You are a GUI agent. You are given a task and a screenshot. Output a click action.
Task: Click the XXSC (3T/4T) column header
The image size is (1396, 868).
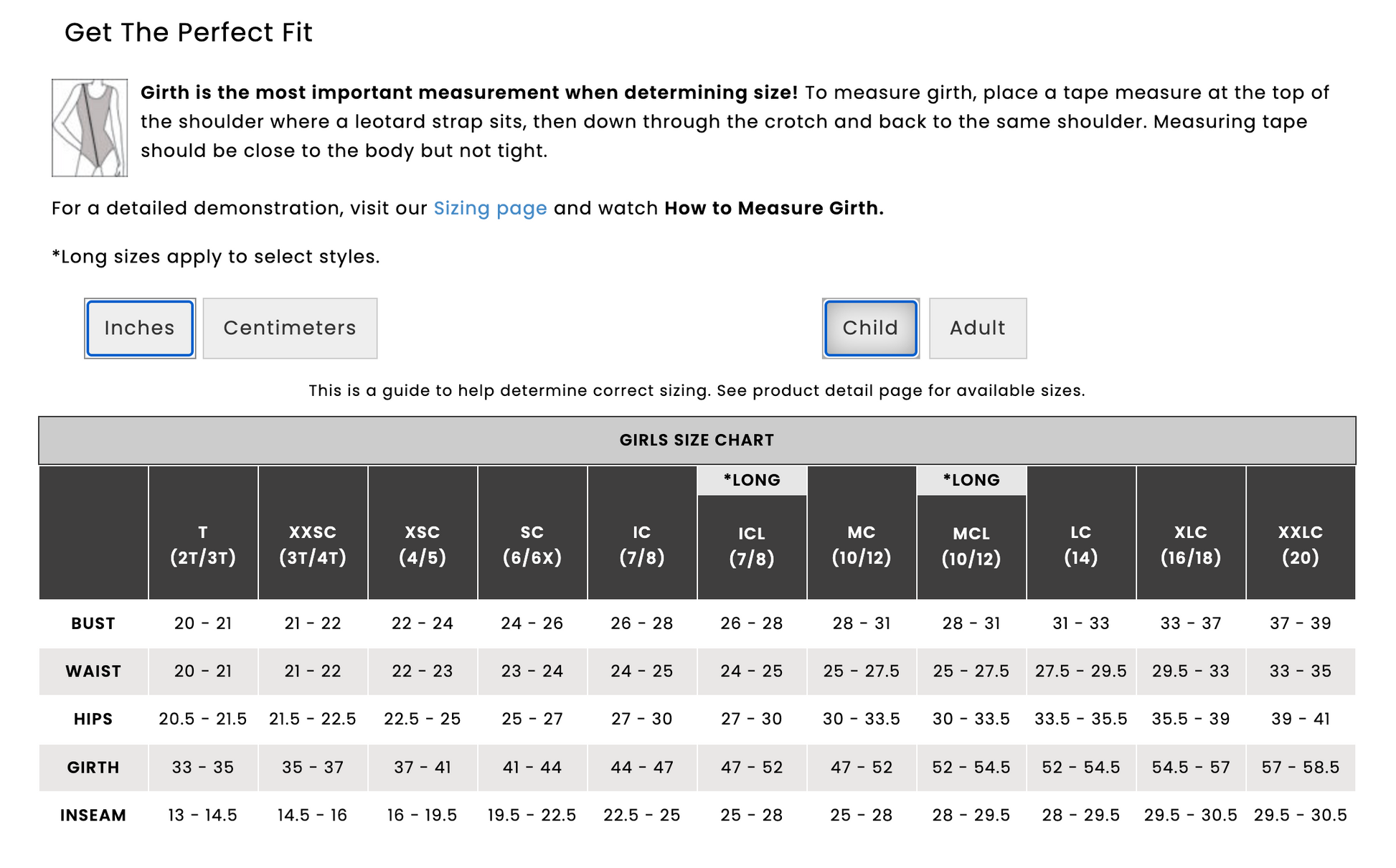pyautogui.click(x=313, y=545)
